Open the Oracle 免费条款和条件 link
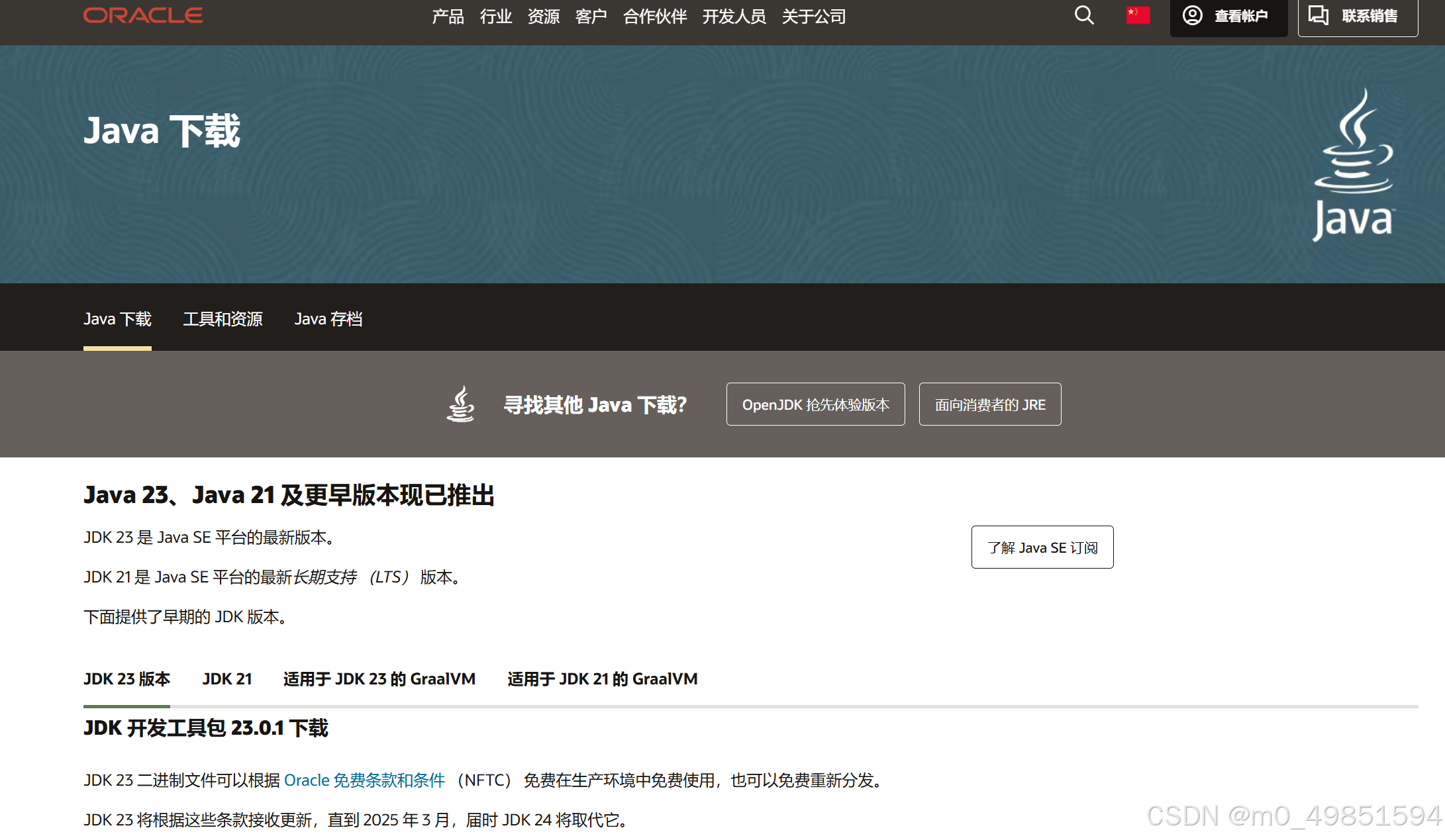 [364, 780]
